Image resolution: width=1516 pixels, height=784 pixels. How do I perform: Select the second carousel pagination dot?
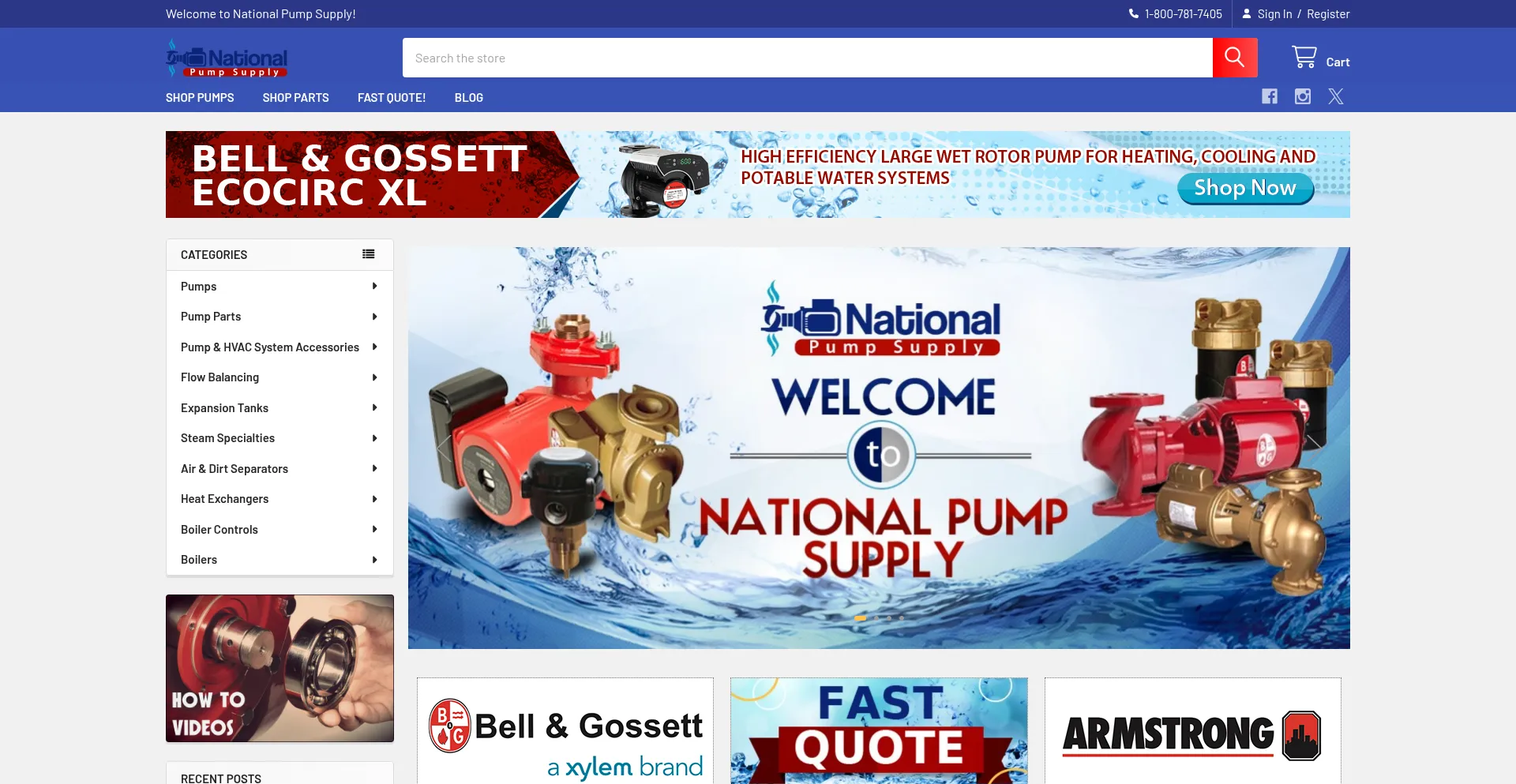click(x=876, y=618)
